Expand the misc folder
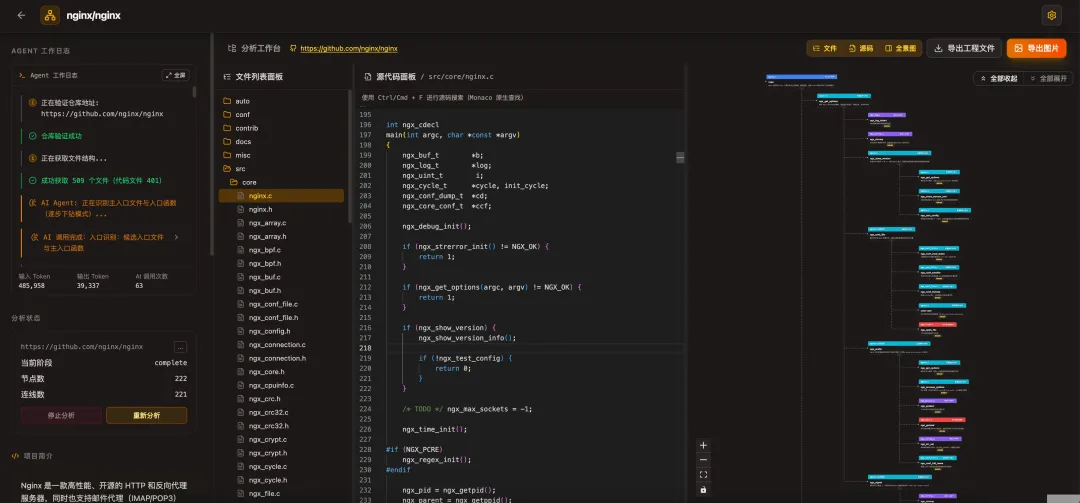The image size is (1080, 503). click(x=281, y=155)
